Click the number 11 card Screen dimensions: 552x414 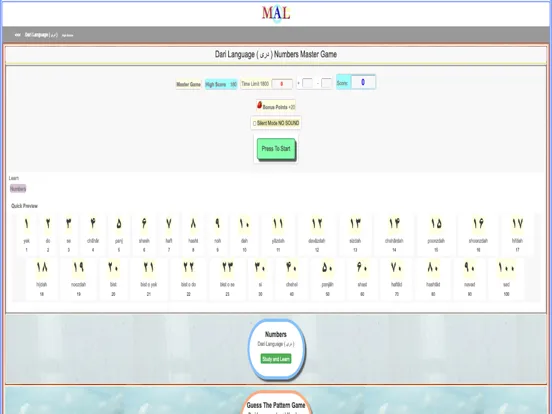pyautogui.click(x=278, y=234)
